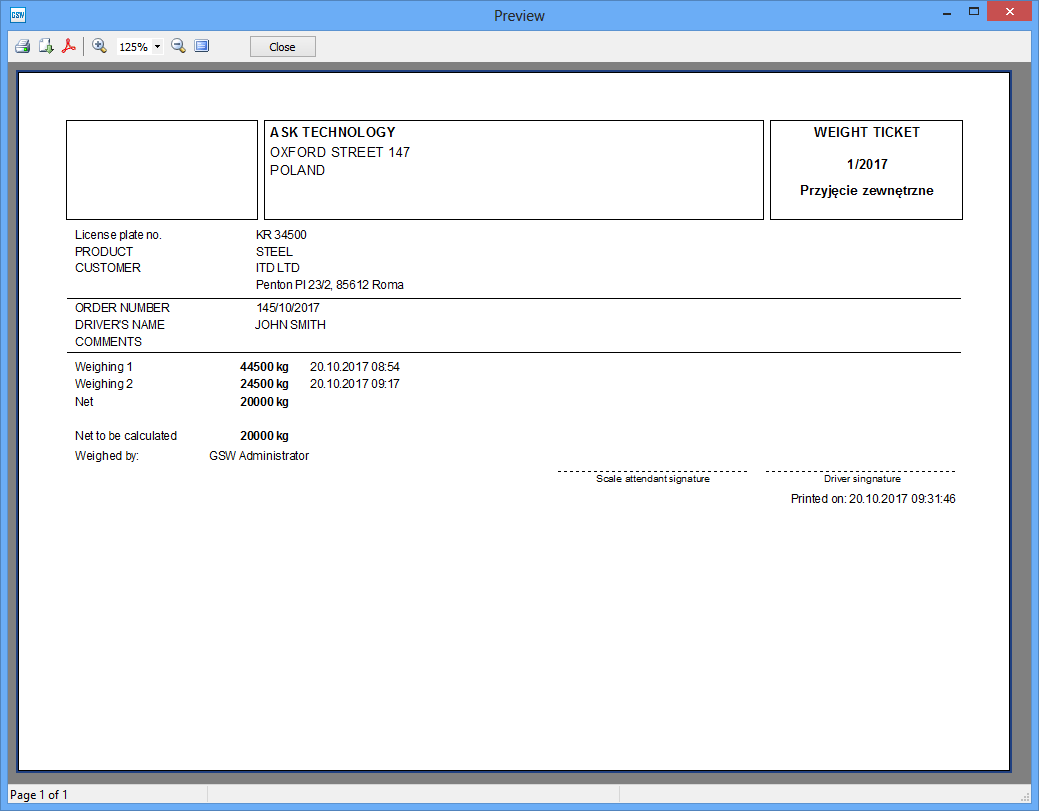Open the zoom level dropdown arrow
Screen dimensions: 1039x811
(x=157, y=47)
